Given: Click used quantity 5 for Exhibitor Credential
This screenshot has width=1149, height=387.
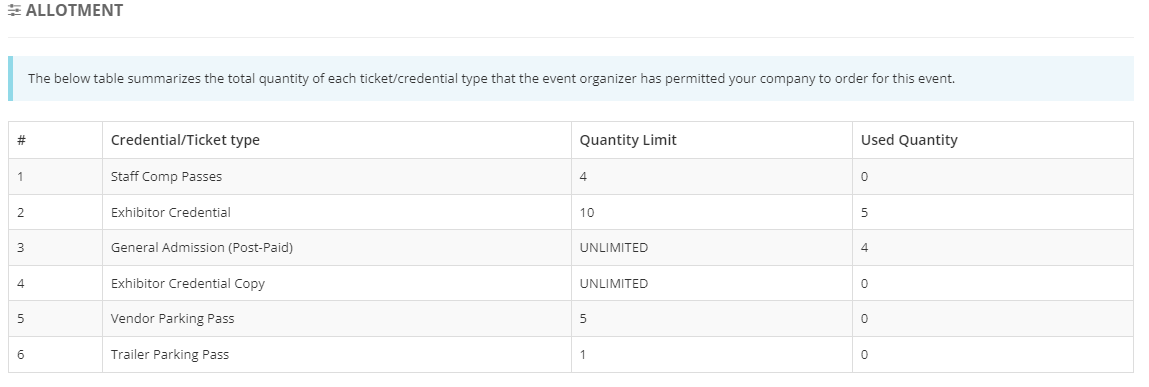Looking at the screenshot, I should (865, 213).
